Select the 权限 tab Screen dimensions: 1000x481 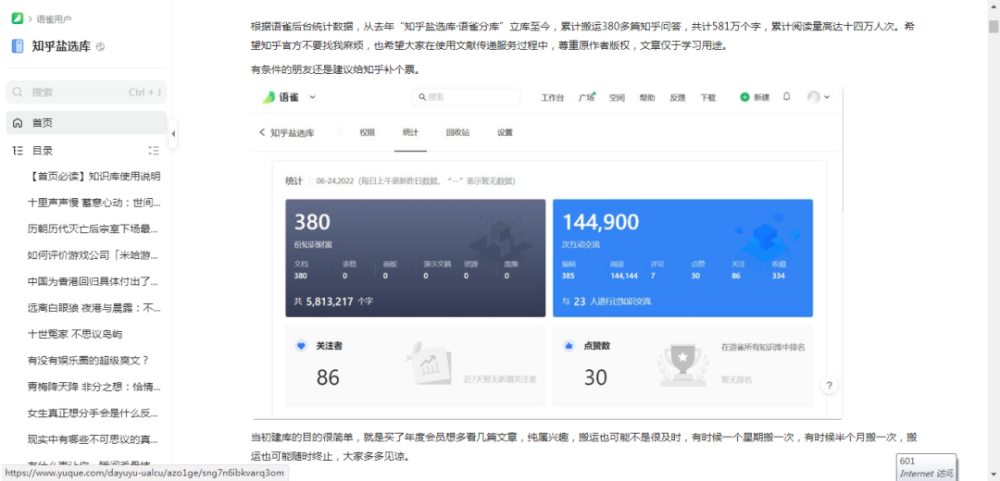[x=367, y=133]
